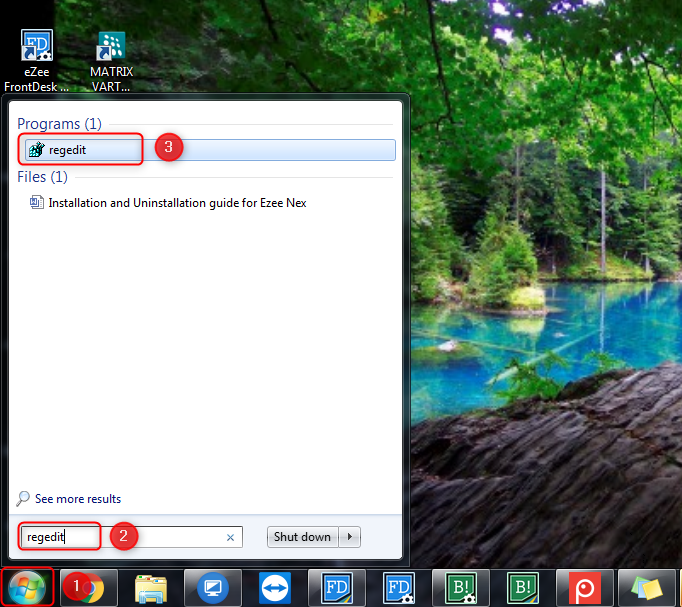The width and height of the screenshot is (682, 607).
Task: Click See more results link
Action: point(78,499)
